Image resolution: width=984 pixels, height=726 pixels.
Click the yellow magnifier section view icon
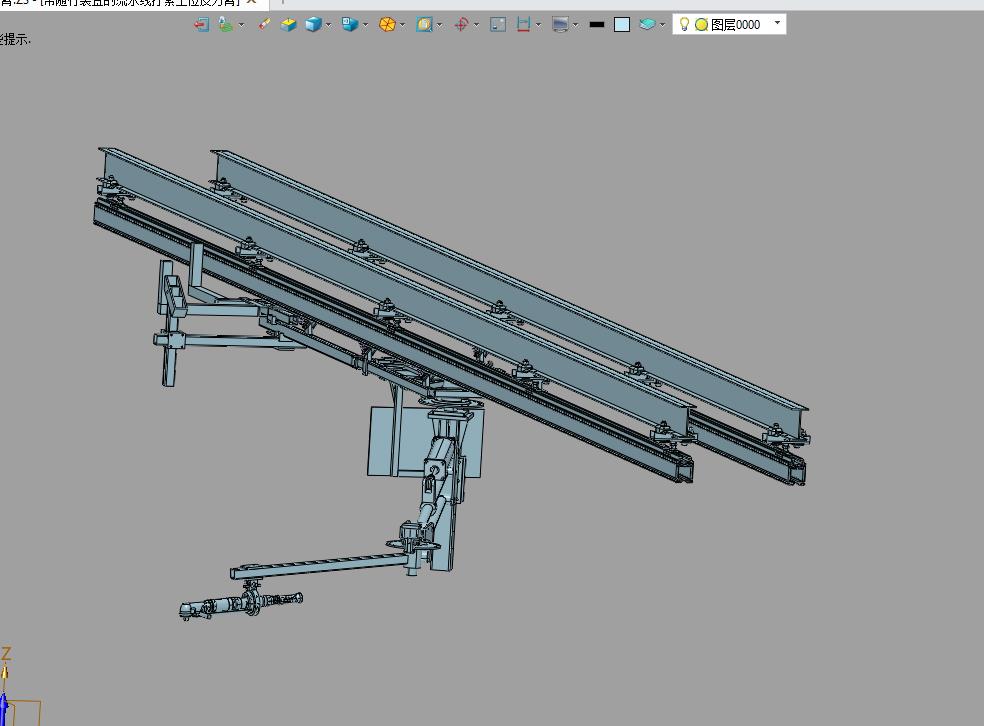pyautogui.click(x=424, y=24)
